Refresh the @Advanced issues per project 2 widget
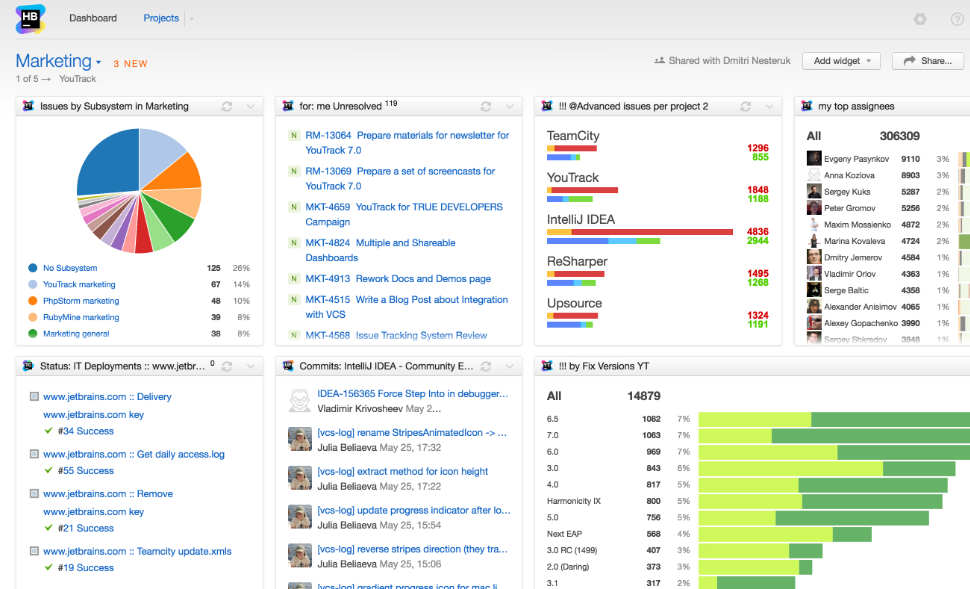 click(745, 106)
